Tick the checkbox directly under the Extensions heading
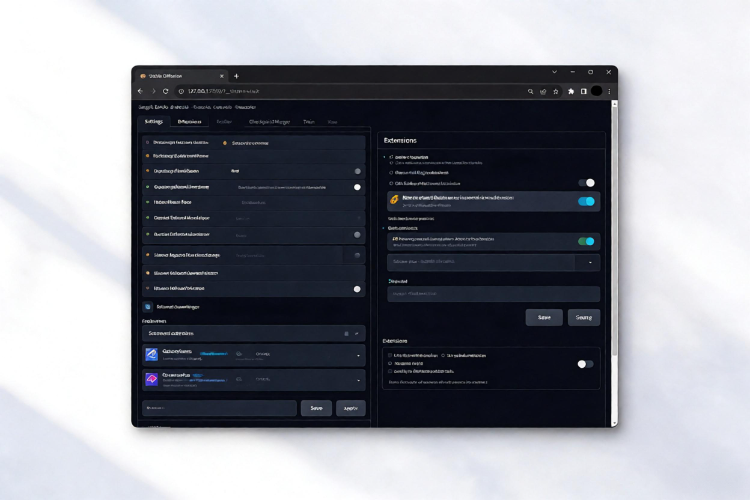This screenshot has height=500, width=750. [x=391, y=157]
